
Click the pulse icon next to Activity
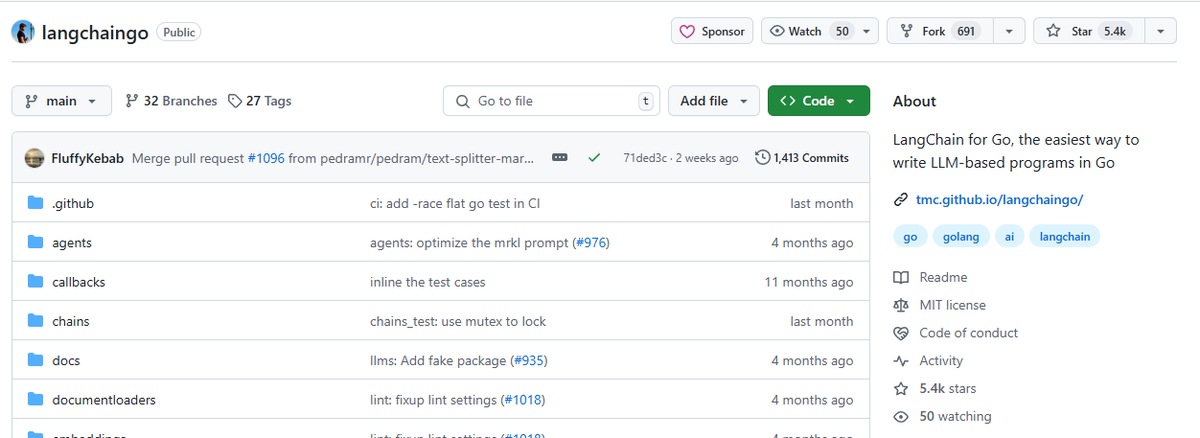pyautogui.click(x=900, y=361)
